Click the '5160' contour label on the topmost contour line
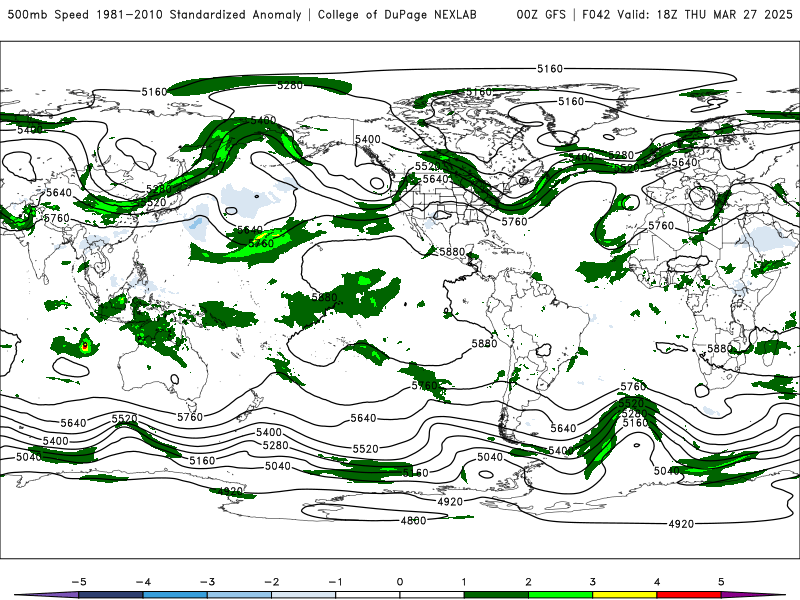Screen dimensions: 800x600 click(x=549, y=68)
